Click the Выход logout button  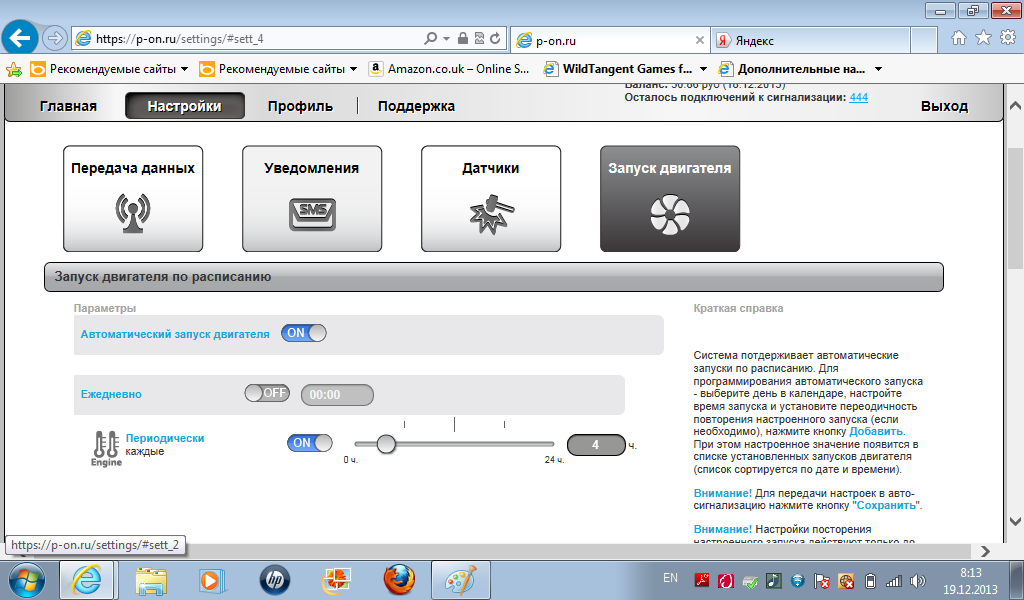pos(944,106)
